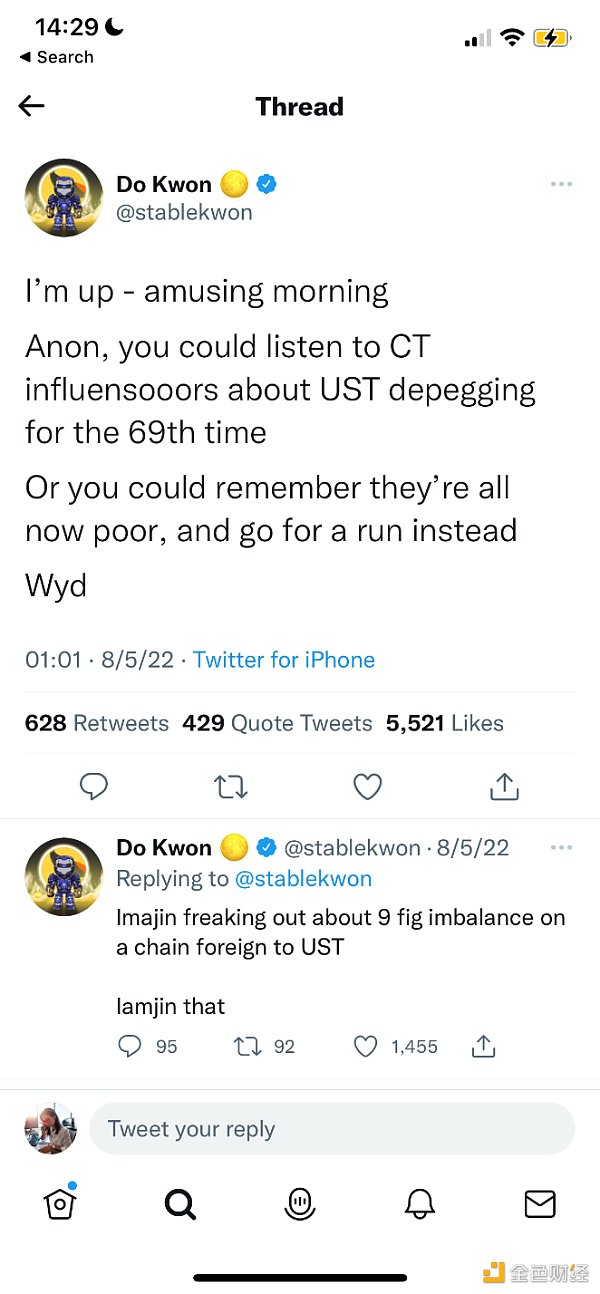Open Do Kwon's profile picture on main tweet

click(64, 197)
